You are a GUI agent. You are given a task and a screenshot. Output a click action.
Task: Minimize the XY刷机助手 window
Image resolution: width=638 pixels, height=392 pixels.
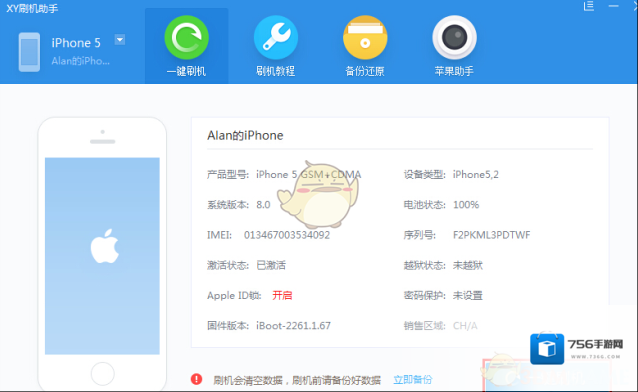point(613,6)
